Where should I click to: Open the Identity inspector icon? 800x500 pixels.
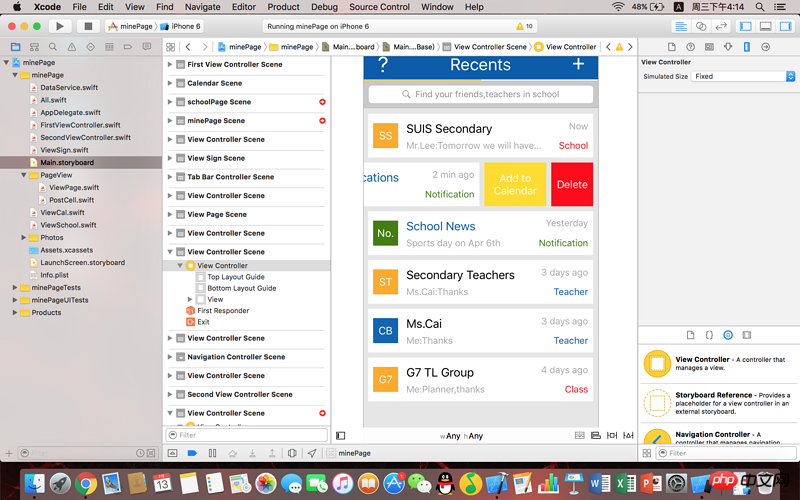[709, 47]
